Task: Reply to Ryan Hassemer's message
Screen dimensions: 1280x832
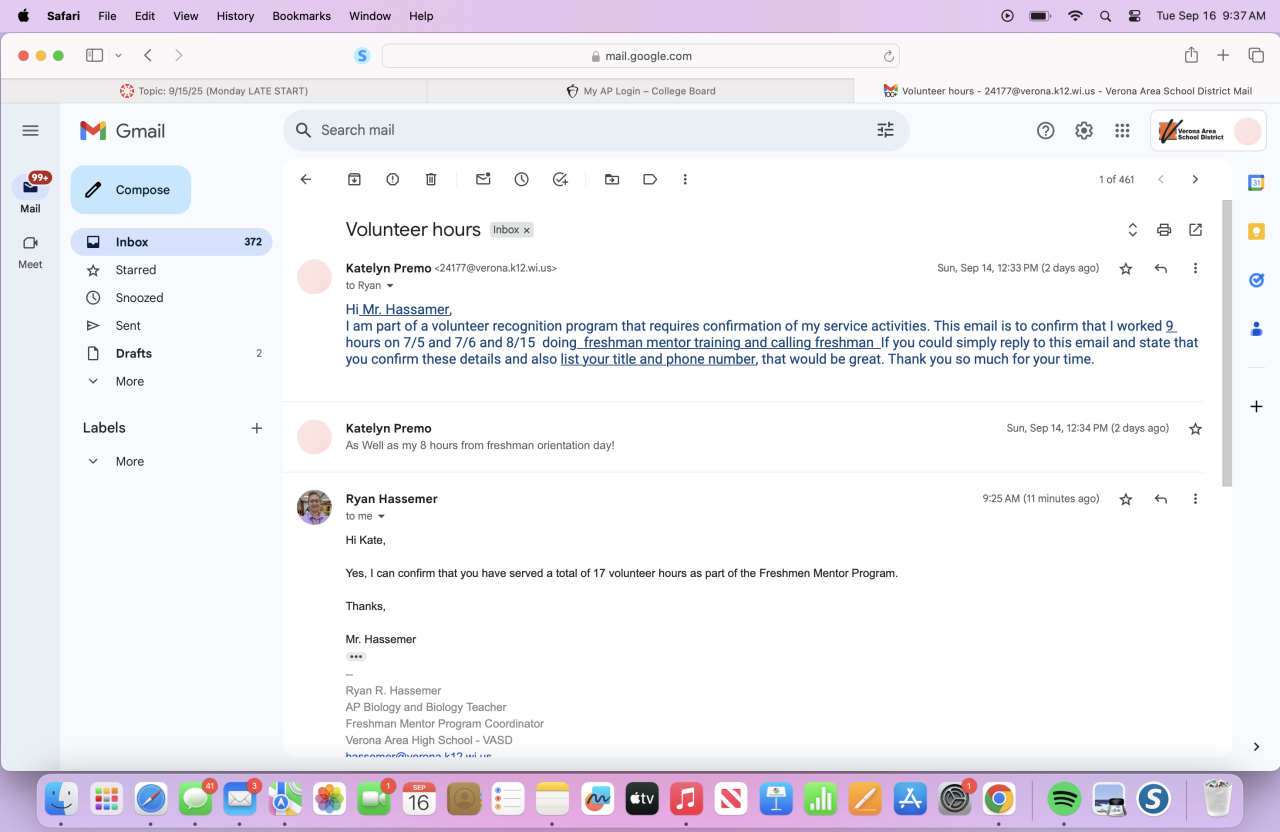Action: tap(1161, 499)
